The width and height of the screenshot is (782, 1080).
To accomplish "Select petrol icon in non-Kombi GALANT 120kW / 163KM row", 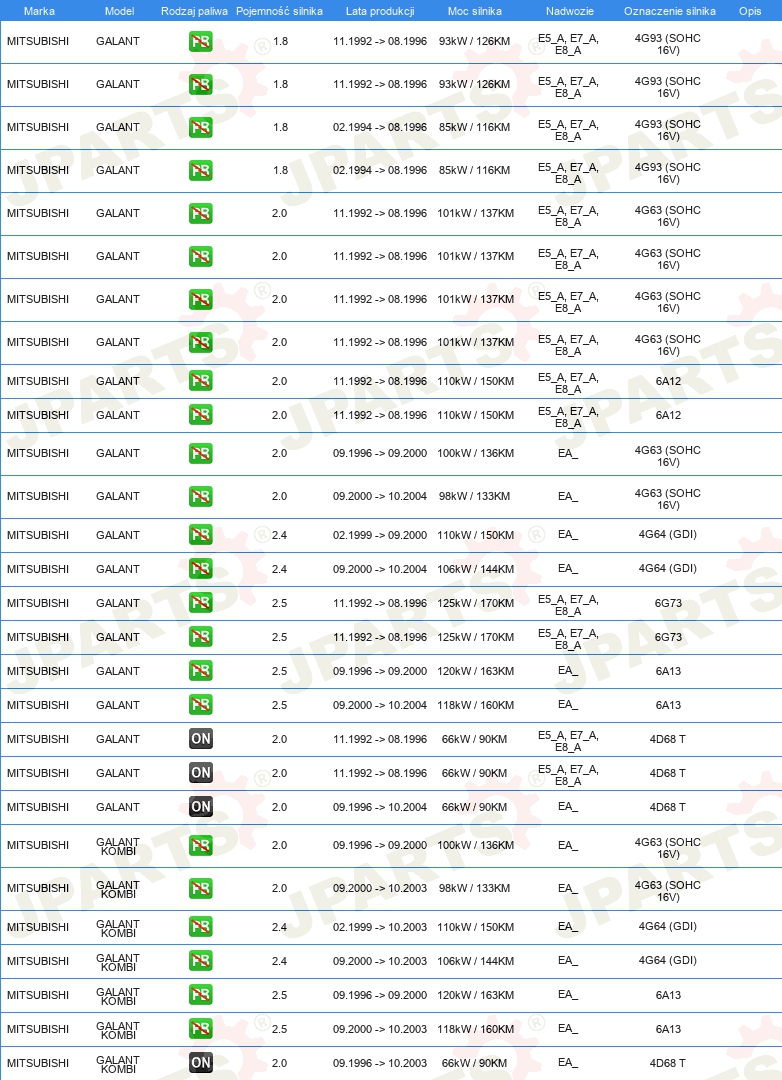I will tap(200, 670).
